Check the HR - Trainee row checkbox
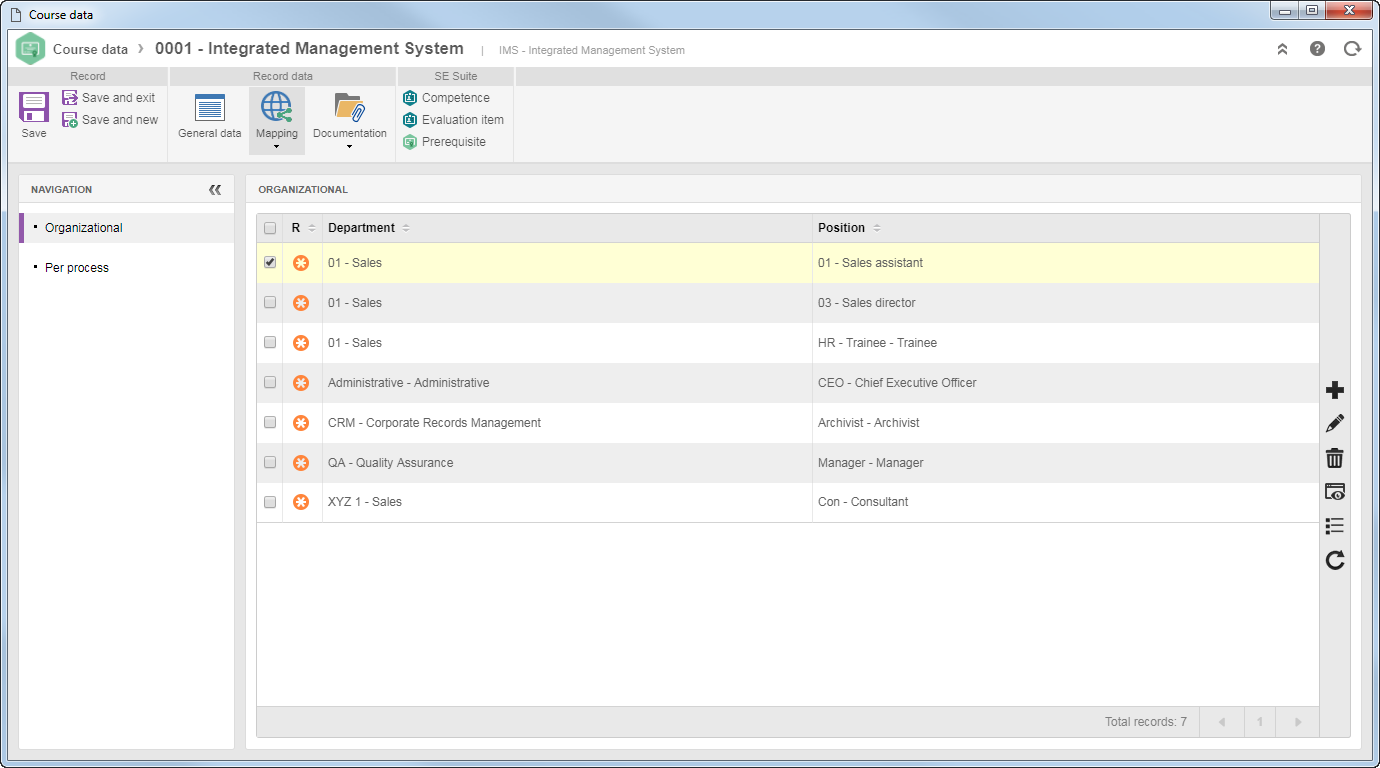The image size is (1380, 768). click(270, 342)
